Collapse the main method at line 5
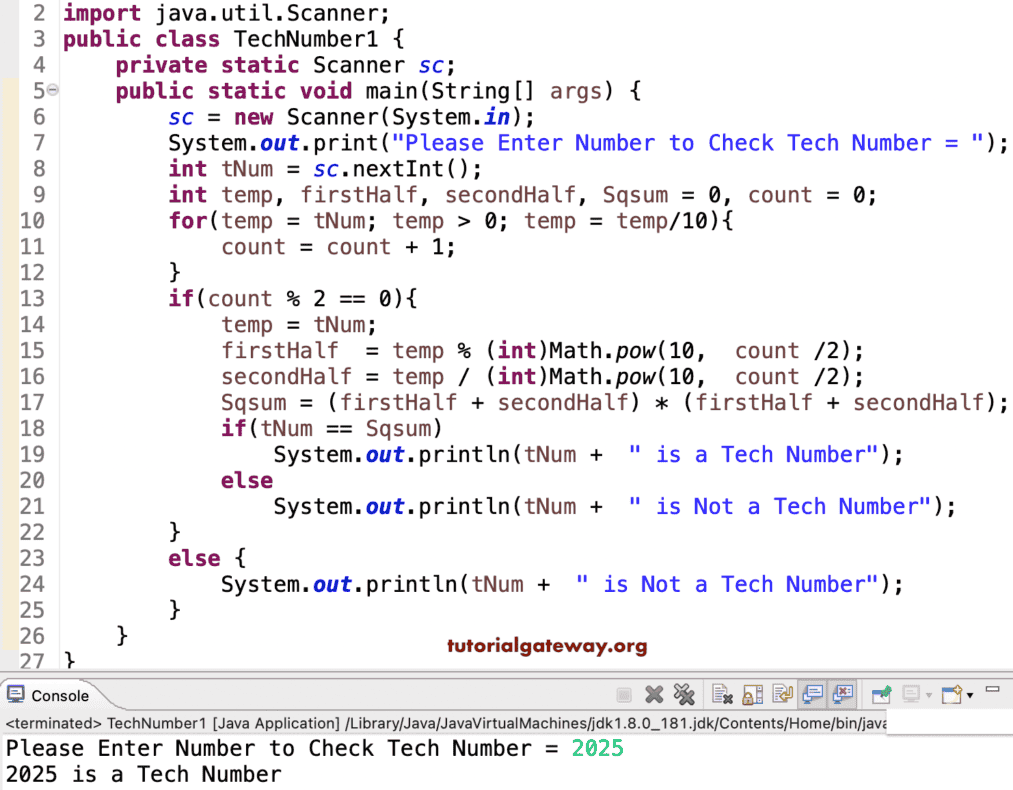Image resolution: width=1013 pixels, height=790 pixels. tap(53, 90)
